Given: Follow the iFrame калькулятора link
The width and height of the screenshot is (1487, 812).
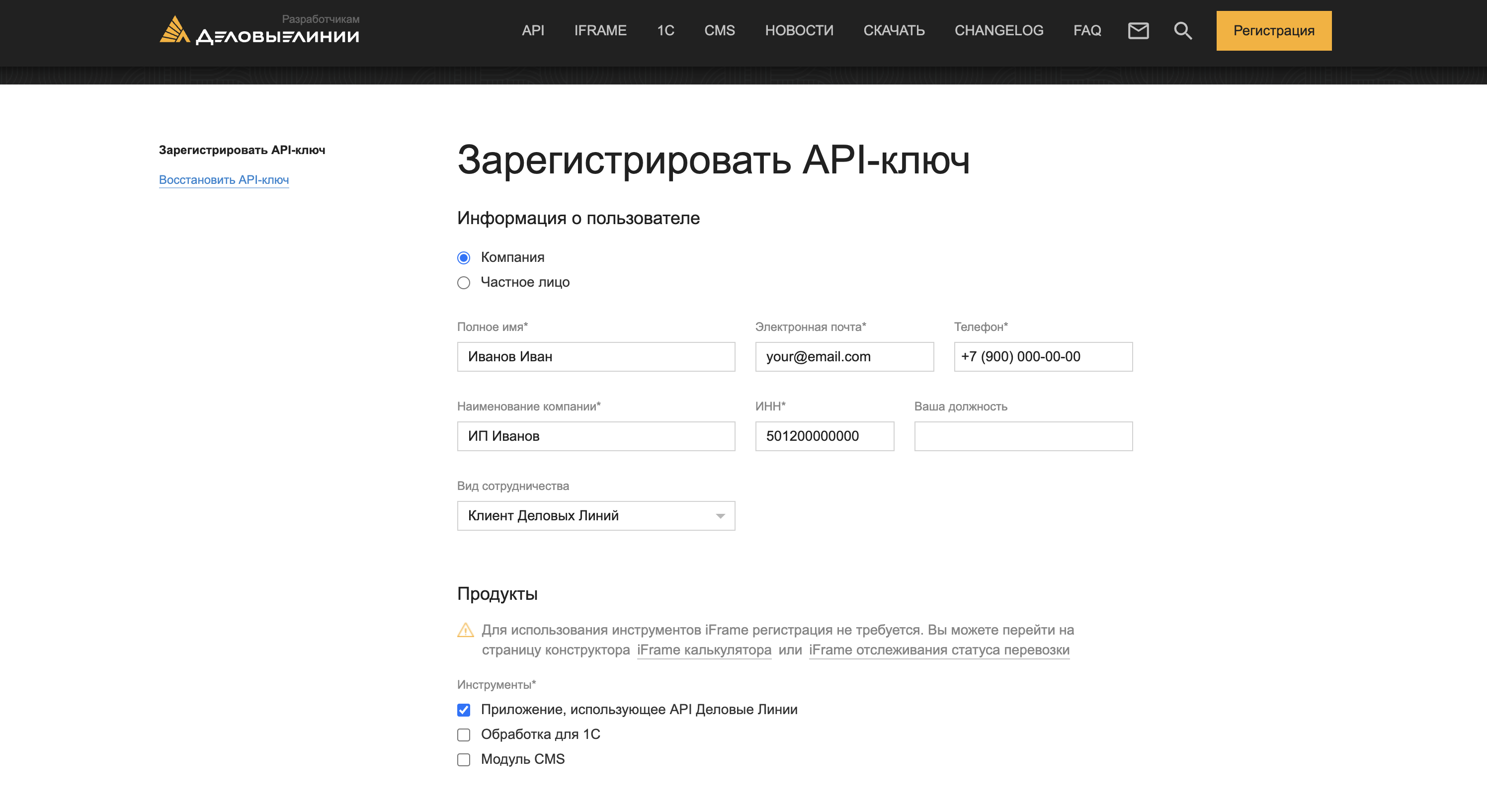Looking at the screenshot, I should pos(704,650).
